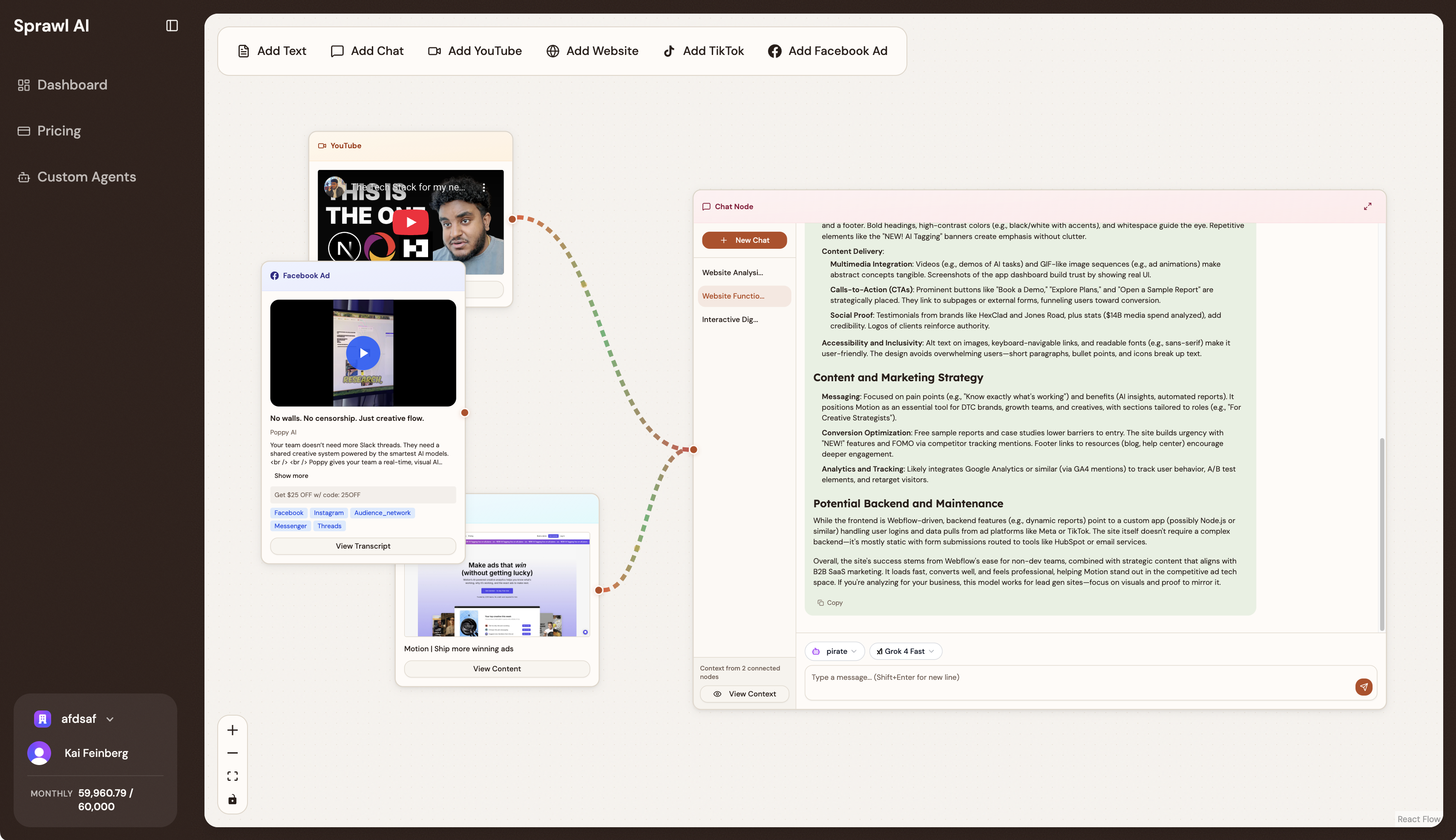Click the zoom out minus control
Screen dimensions: 1456x840
[233, 753]
